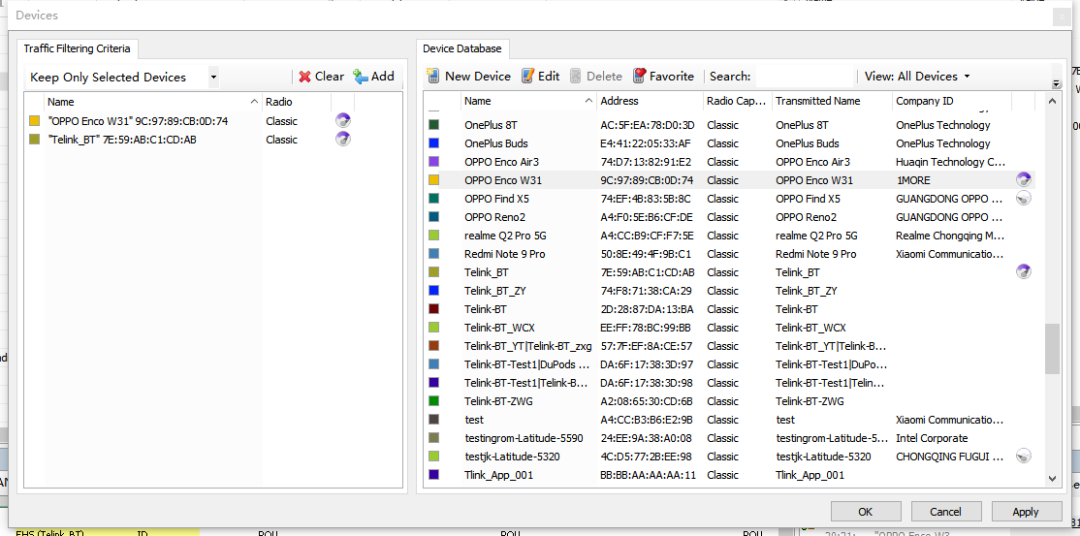Click the small menu icon above the scrollbar
The width and height of the screenshot is (1080, 536).
1057,84
